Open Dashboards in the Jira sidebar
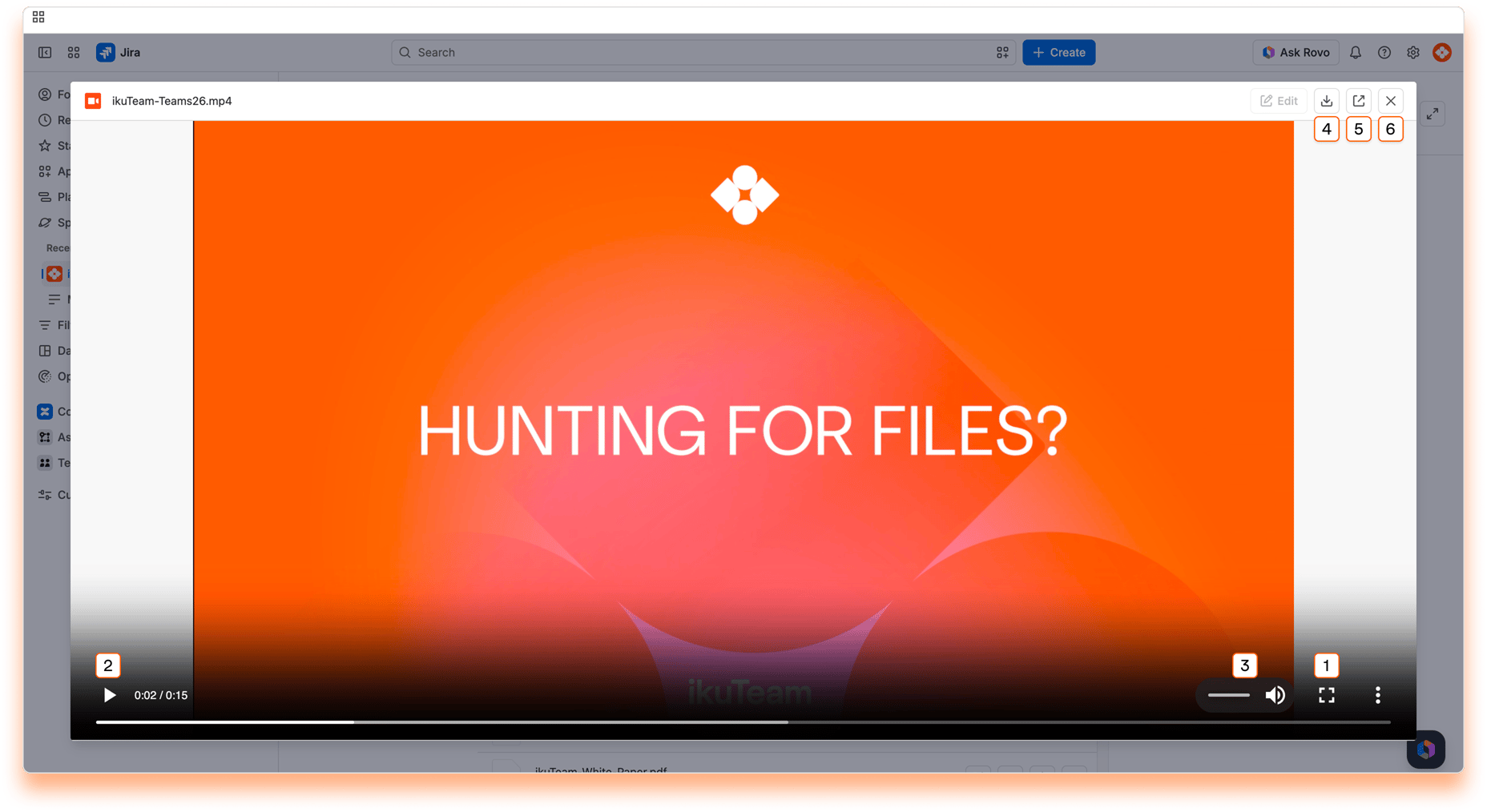 [x=54, y=351]
